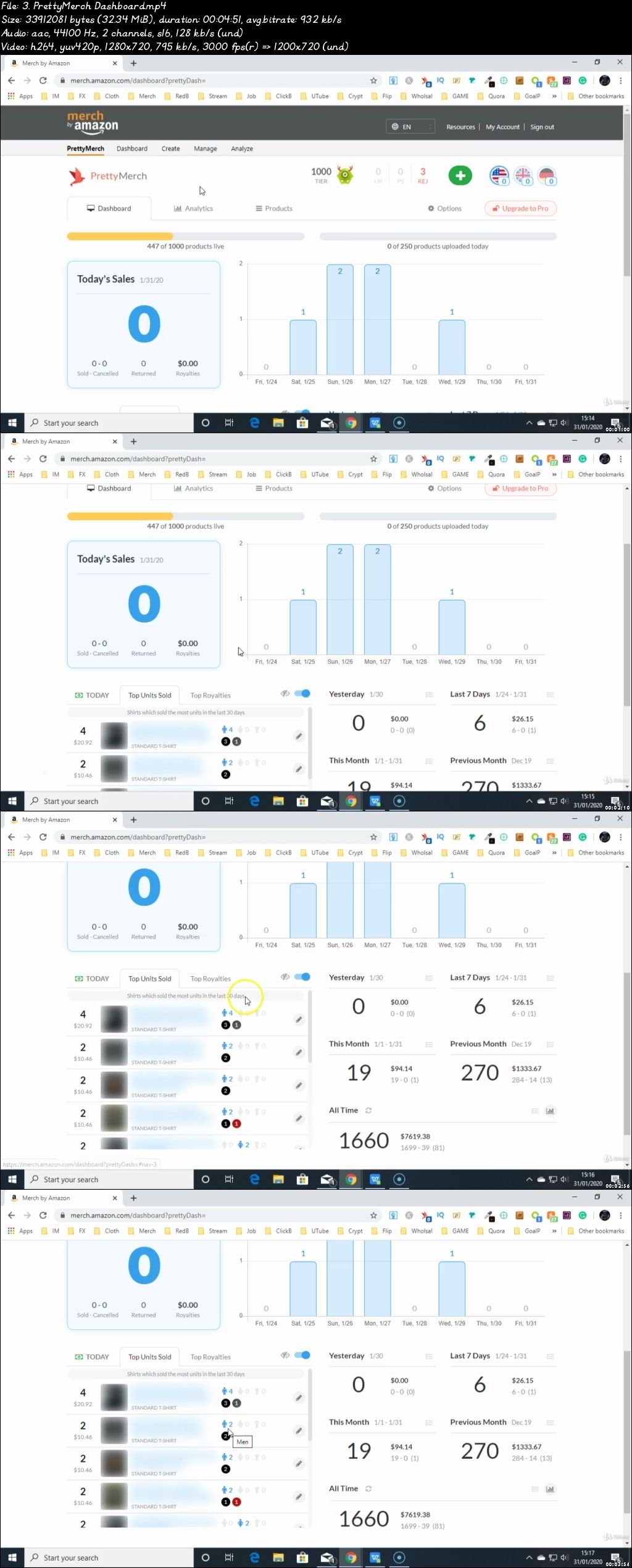Go to My Account
Viewport: 632px width, 1568px height.
[502, 127]
